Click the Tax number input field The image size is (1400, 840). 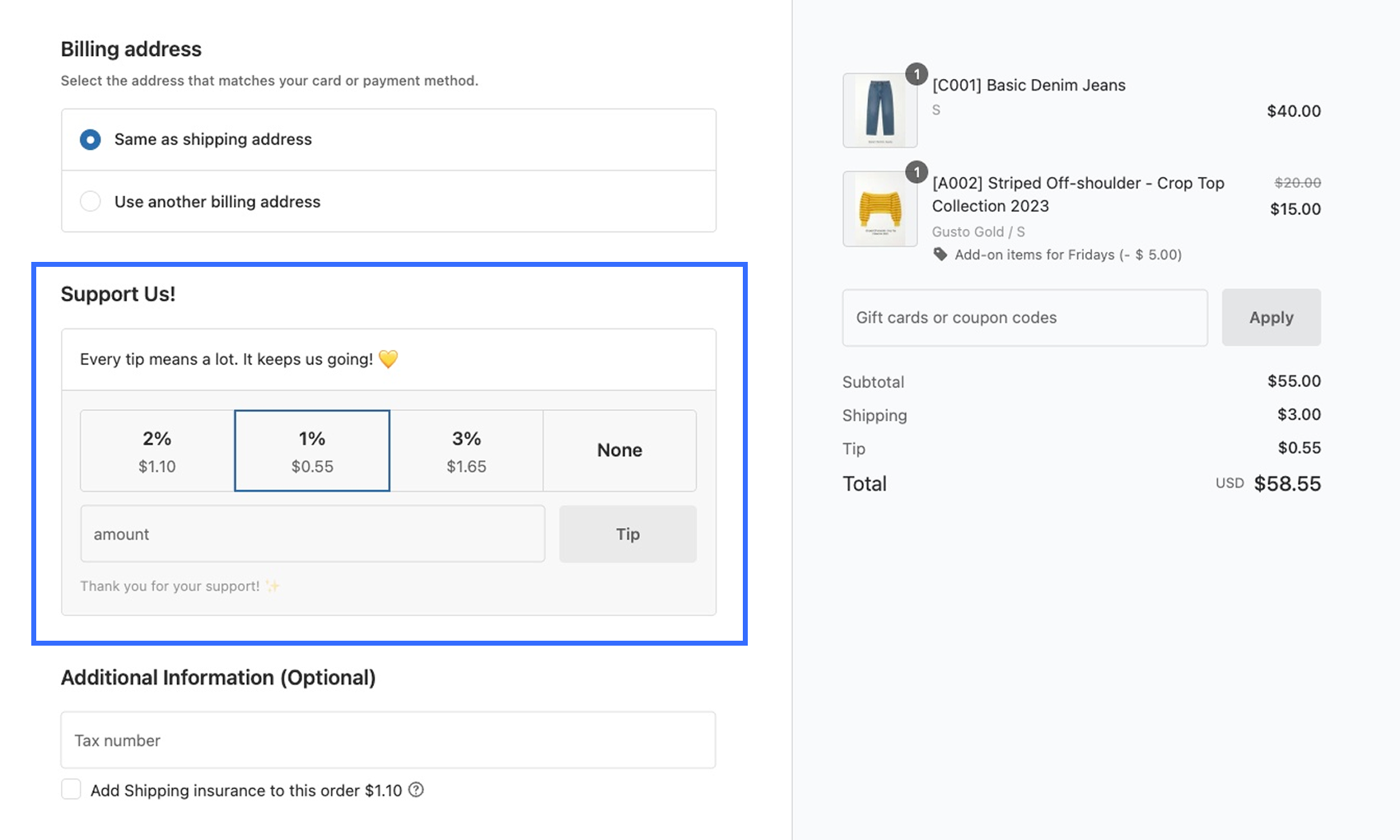pos(388,740)
